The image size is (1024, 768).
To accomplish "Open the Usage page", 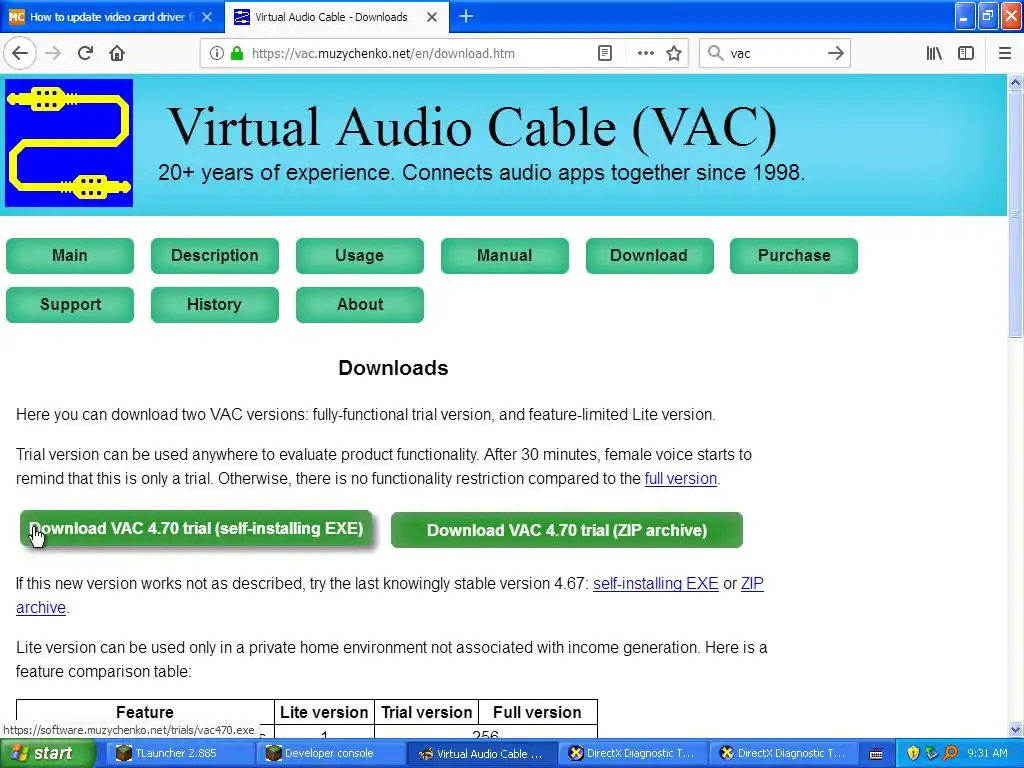I will (x=360, y=255).
